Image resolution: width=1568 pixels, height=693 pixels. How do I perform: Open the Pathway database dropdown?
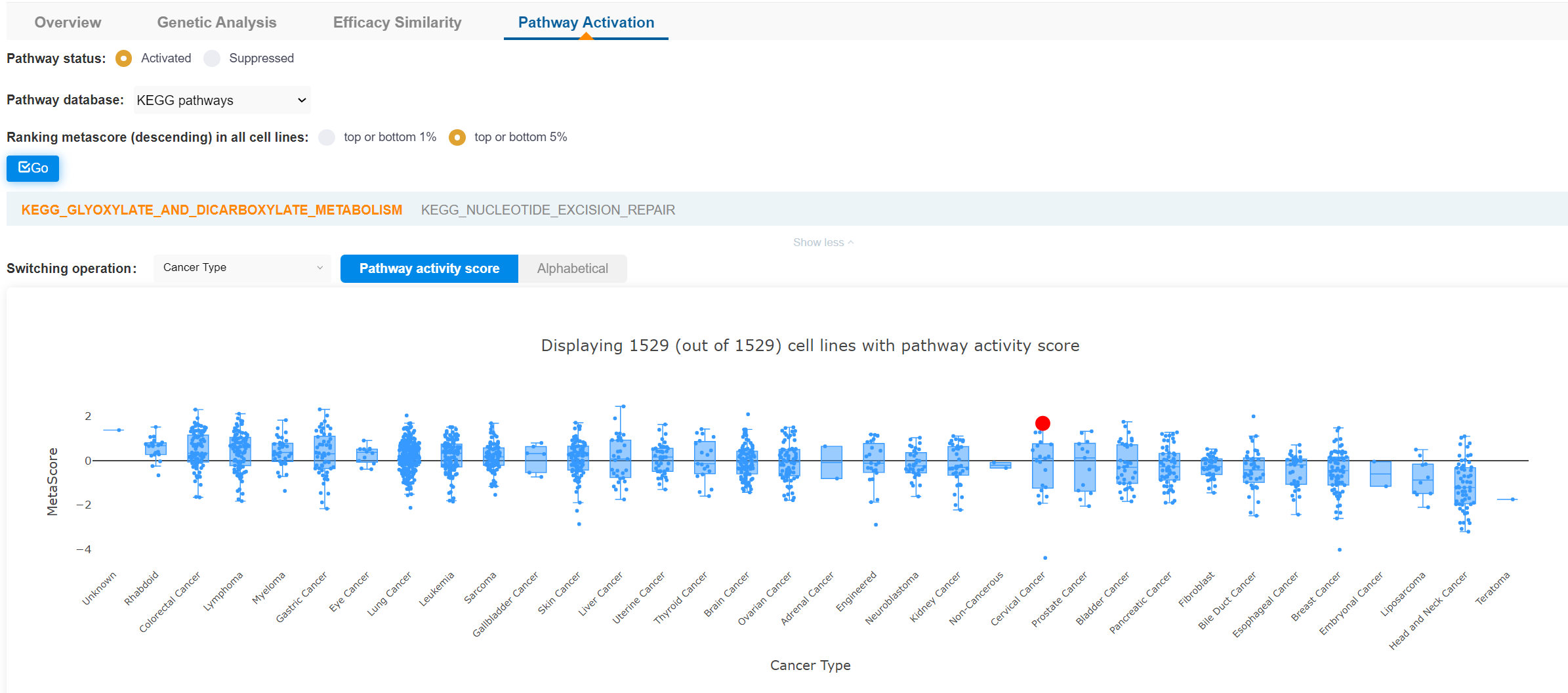(222, 100)
